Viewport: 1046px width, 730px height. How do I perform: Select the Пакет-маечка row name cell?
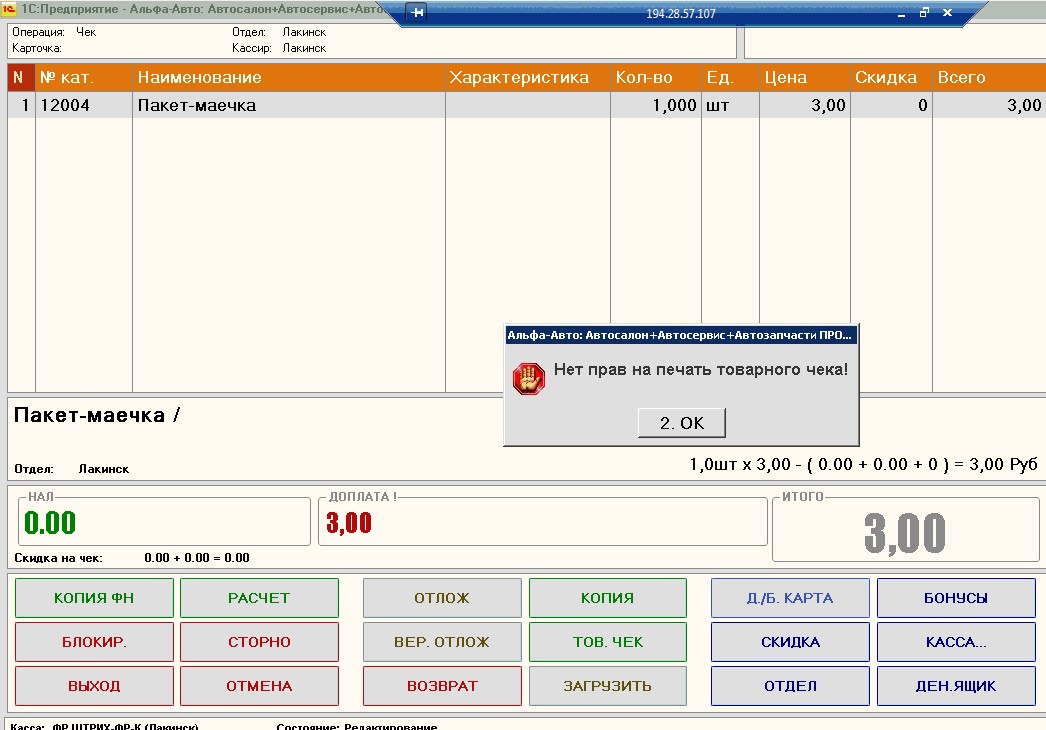[288, 105]
